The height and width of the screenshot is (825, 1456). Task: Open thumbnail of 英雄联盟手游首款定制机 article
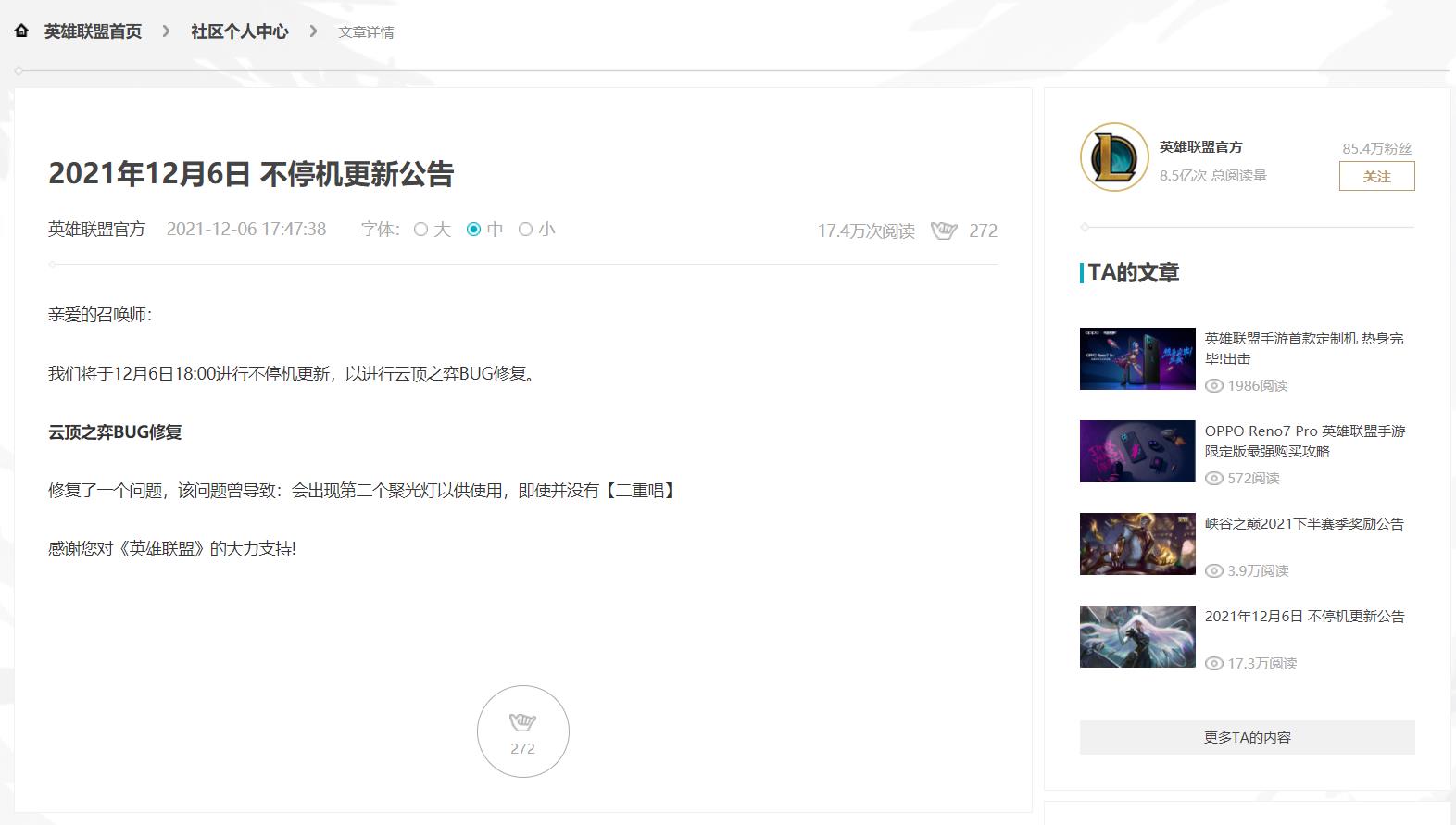tap(1137, 358)
